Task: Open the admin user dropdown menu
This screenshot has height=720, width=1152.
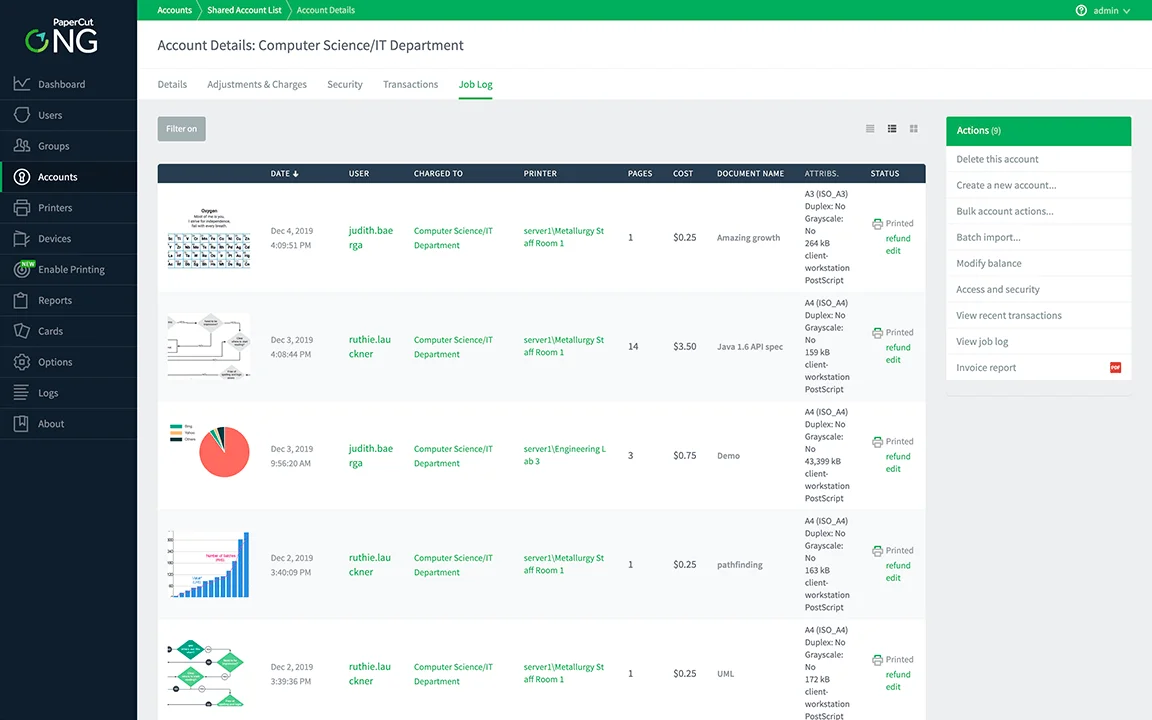Action: pos(1111,10)
